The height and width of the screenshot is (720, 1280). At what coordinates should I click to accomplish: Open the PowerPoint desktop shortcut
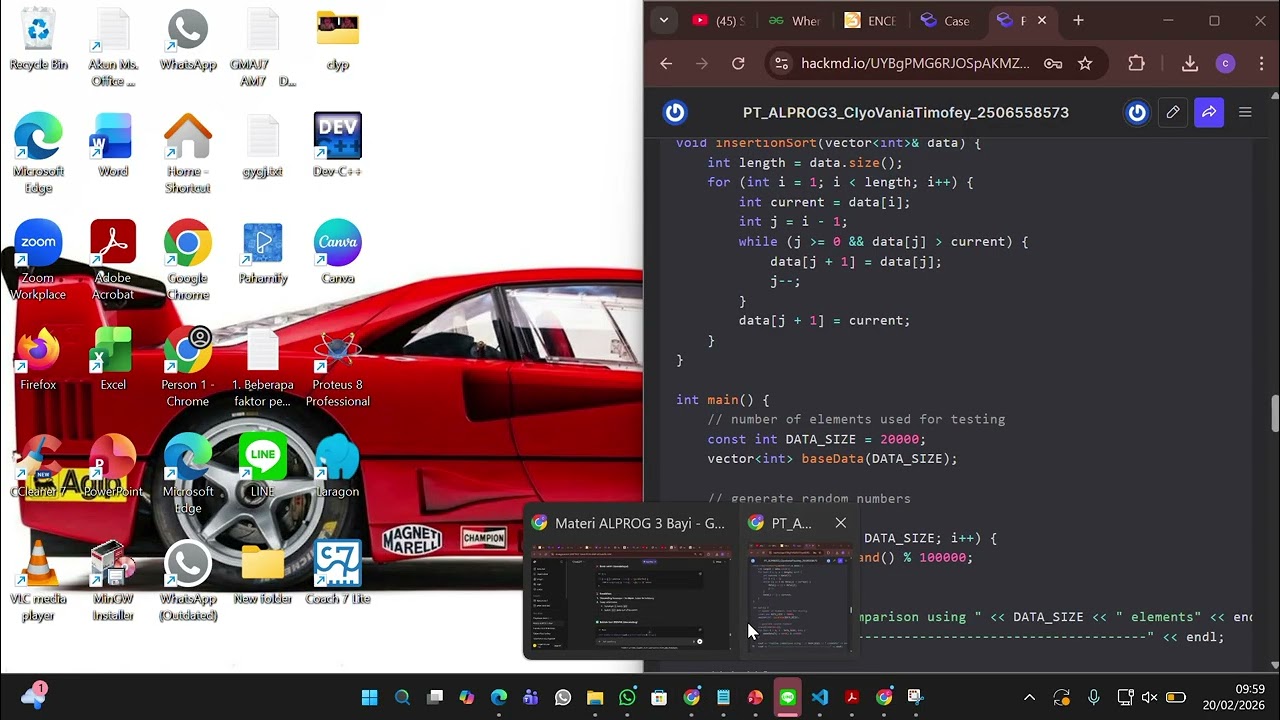(x=113, y=466)
